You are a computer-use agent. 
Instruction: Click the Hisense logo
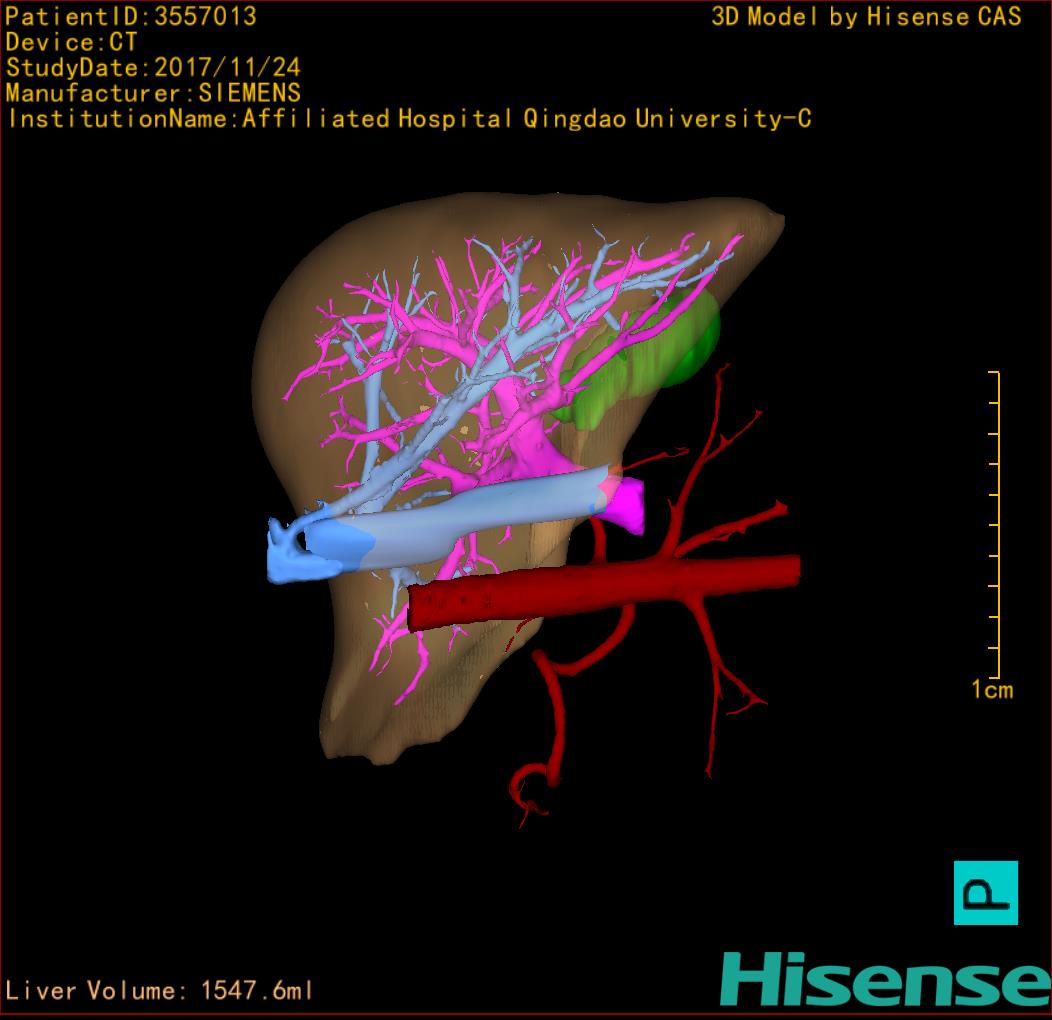click(886, 980)
